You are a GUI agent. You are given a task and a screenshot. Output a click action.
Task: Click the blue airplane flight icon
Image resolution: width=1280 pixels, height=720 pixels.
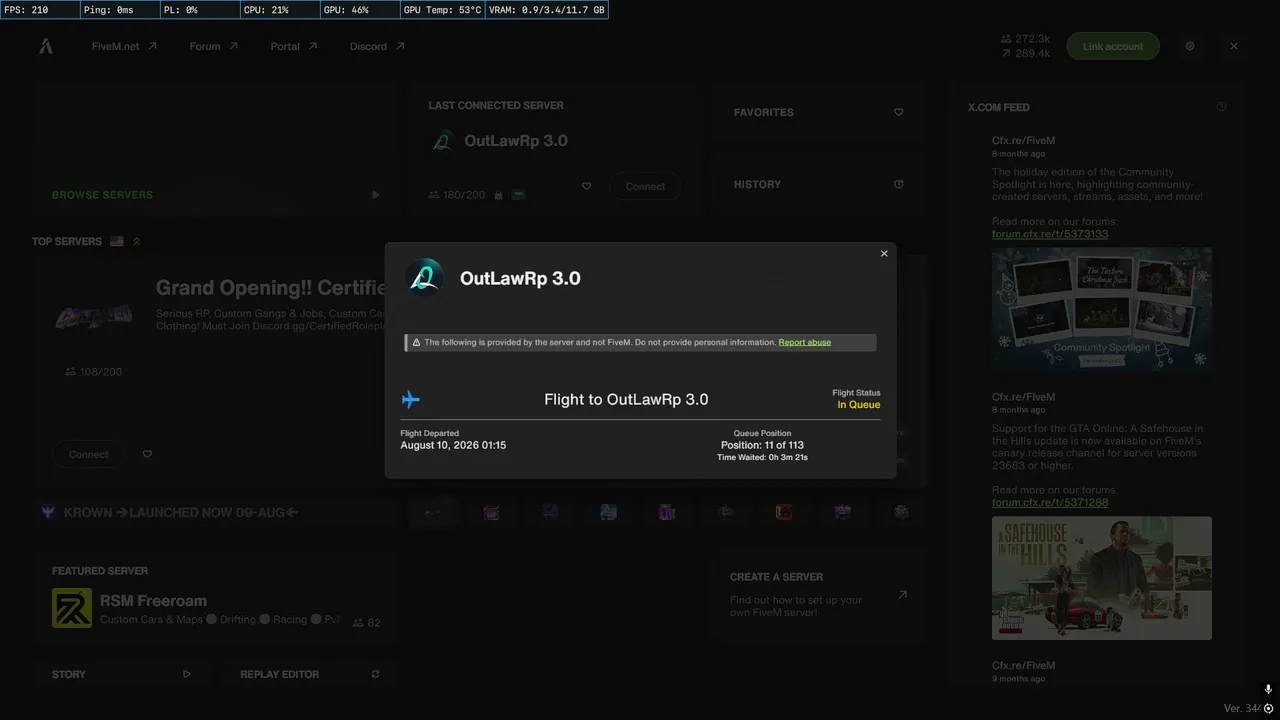[411, 400]
